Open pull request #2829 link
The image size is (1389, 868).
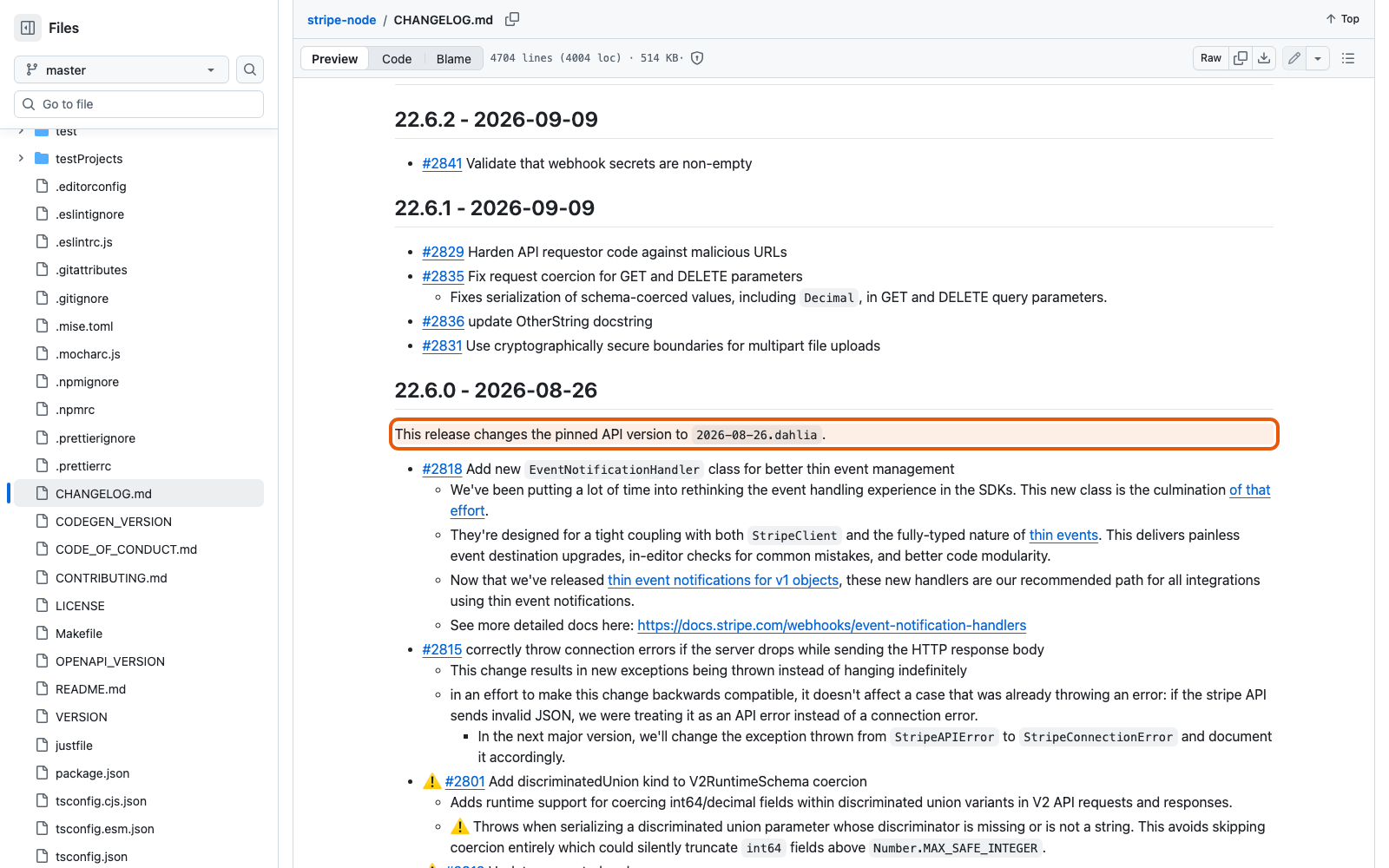(443, 252)
